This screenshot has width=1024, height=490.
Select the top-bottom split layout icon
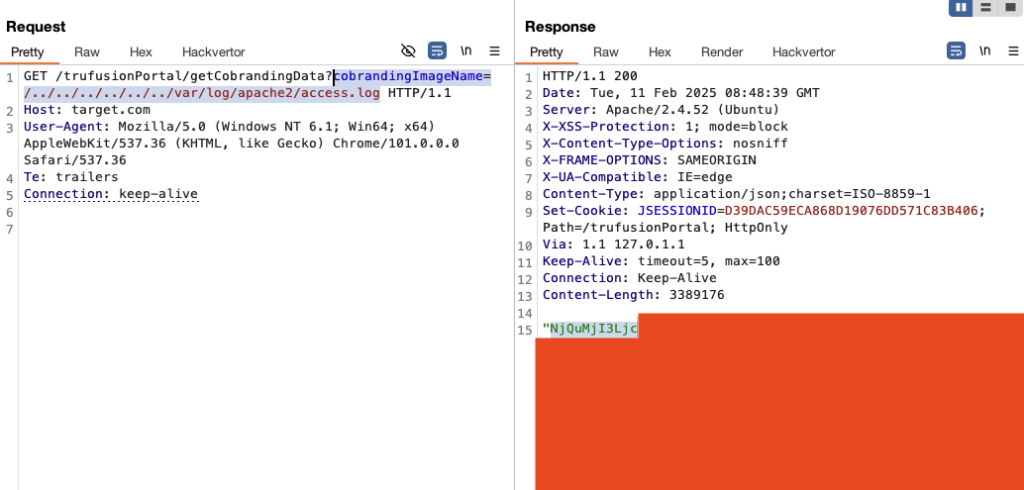986,7
